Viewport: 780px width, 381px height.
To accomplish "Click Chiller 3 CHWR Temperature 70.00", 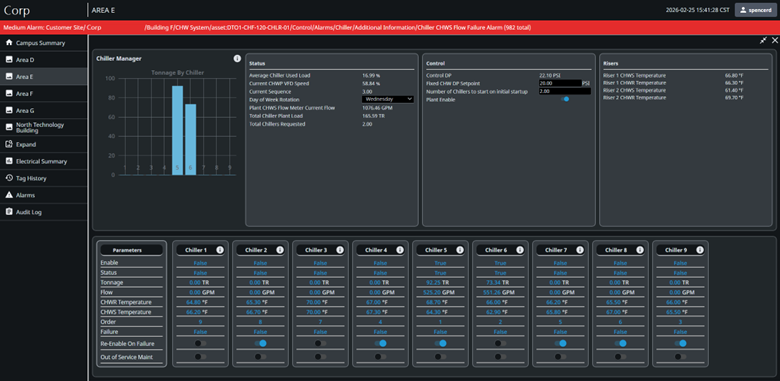I will pos(313,302).
